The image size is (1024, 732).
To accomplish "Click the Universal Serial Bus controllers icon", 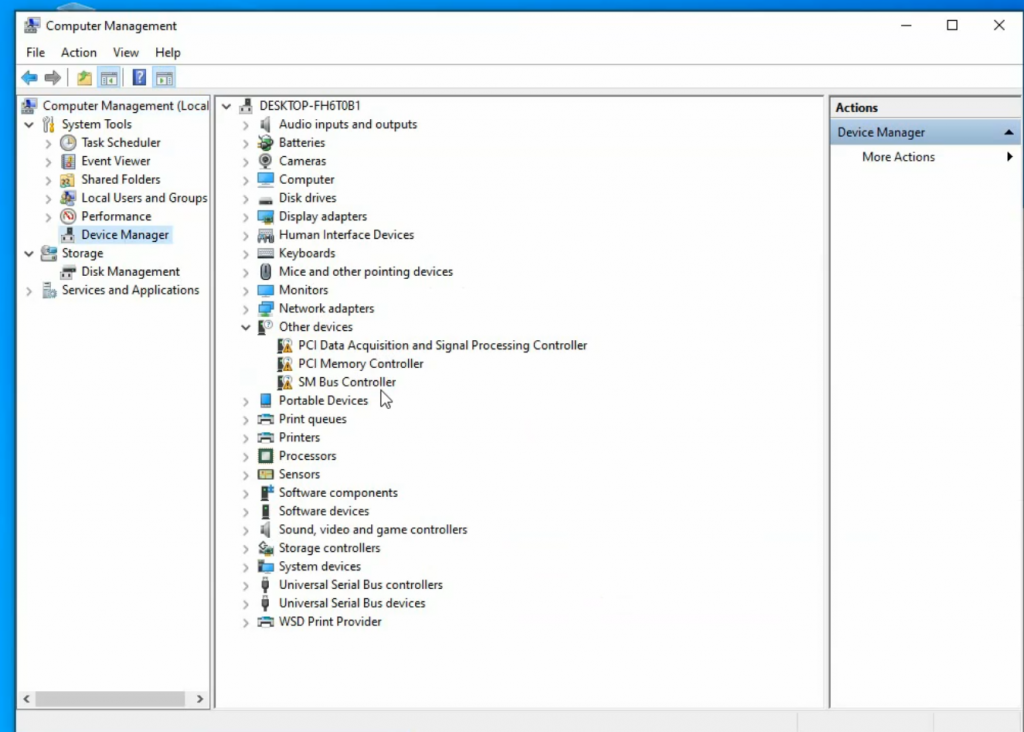I will (x=265, y=584).
